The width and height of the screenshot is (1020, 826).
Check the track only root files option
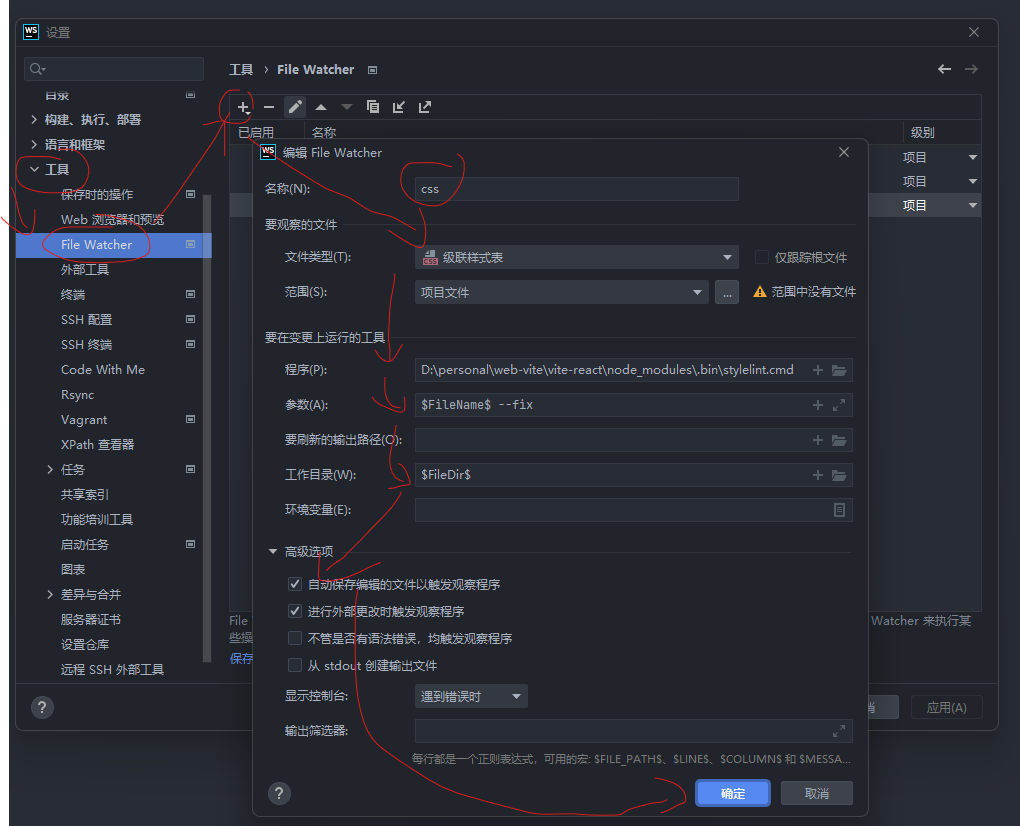point(761,258)
